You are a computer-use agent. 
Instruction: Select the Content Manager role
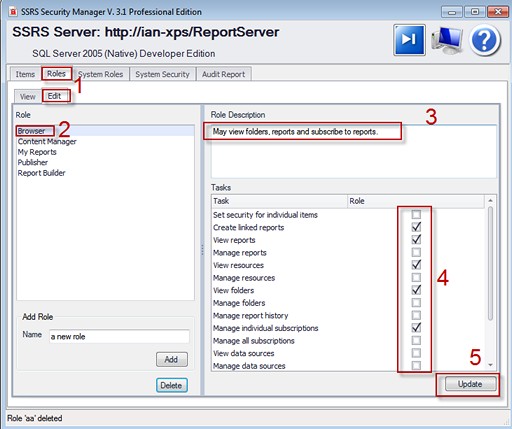(x=105, y=141)
